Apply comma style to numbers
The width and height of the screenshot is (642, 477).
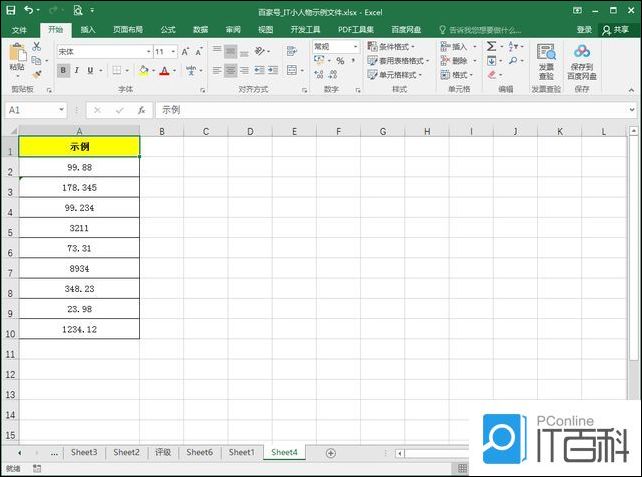pyautogui.click(x=353, y=61)
